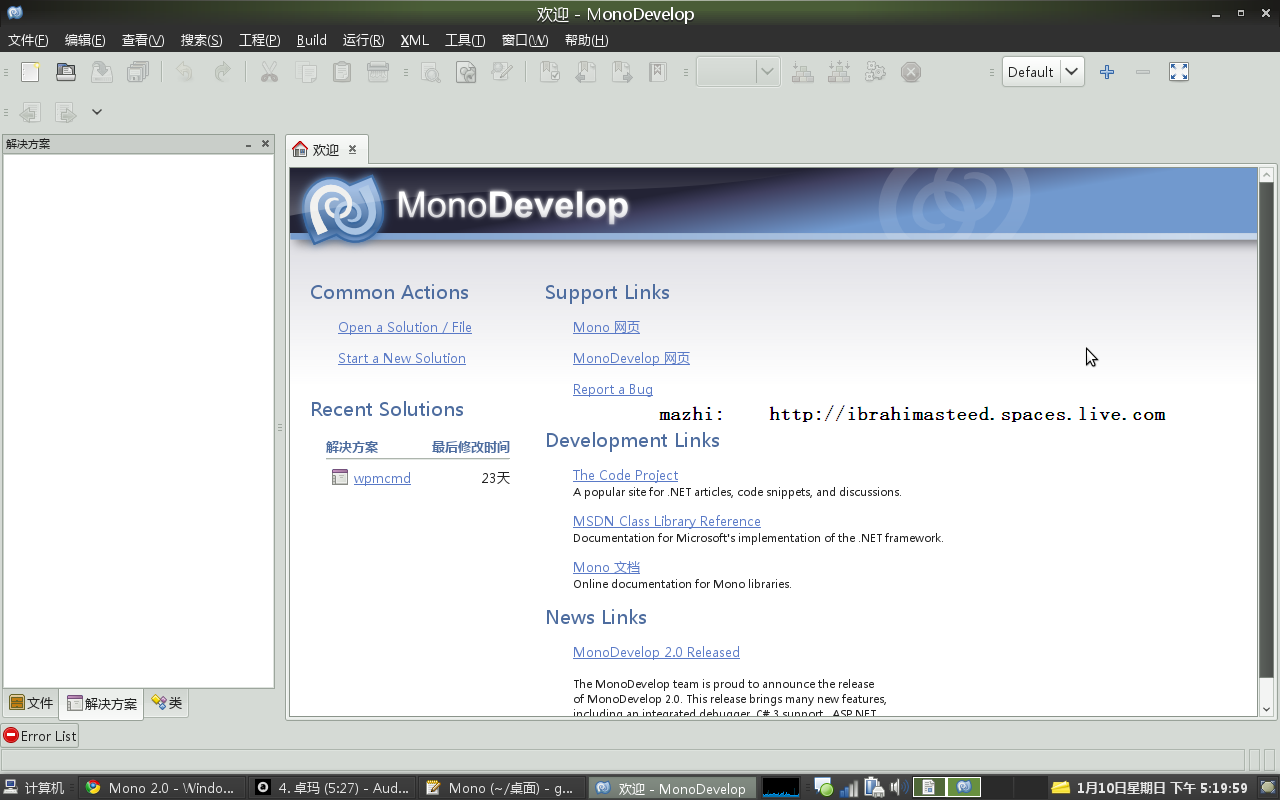
Task: Click the minus icon to delete layout
Action: click(x=1143, y=72)
